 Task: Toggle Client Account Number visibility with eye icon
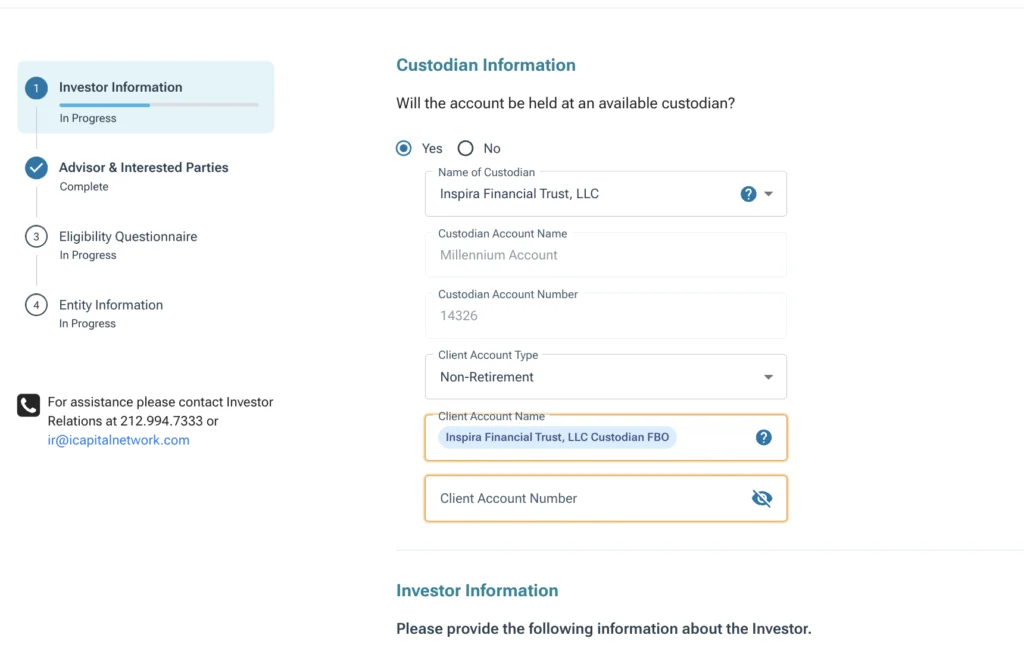click(x=762, y=498)
